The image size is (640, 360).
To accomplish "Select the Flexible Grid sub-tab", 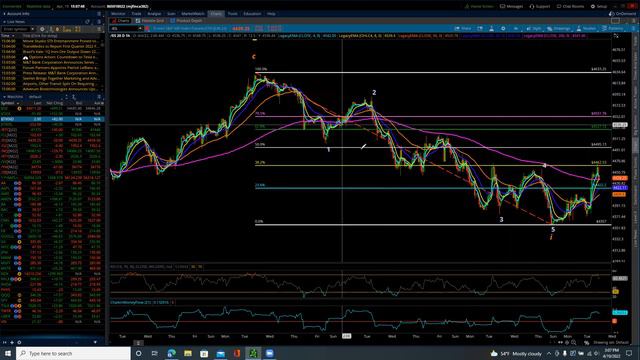I will tap(150, 20).
